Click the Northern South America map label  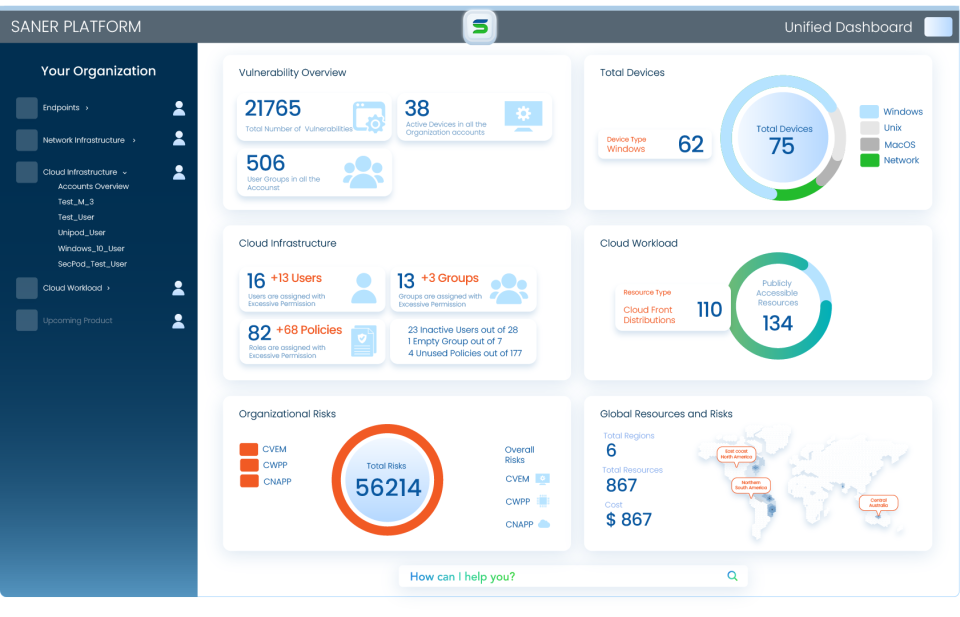(x=751, y=485)
